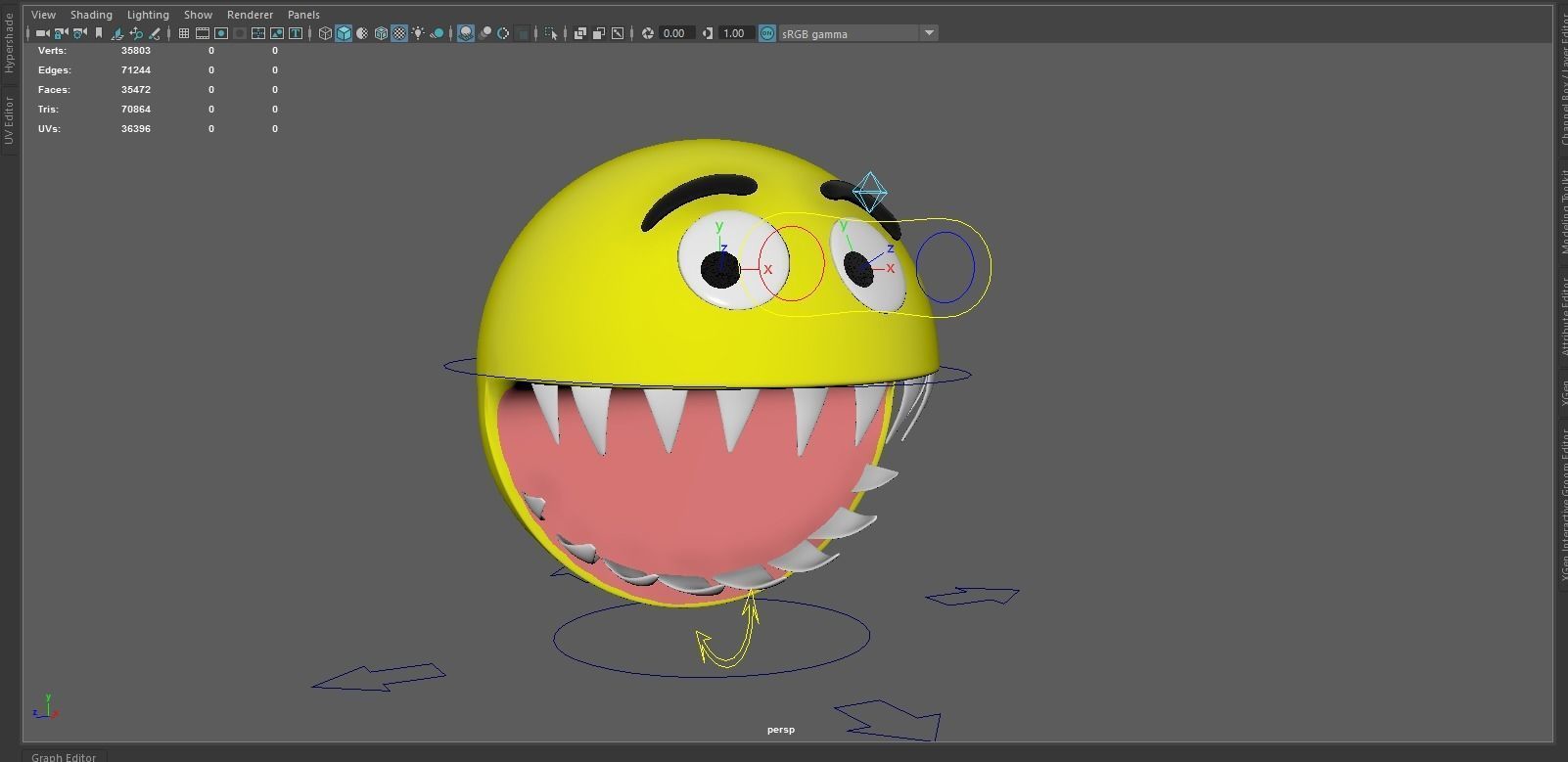The image size is (1568, 762).
Task: Select the cyan diamond head control
Action: [x=869, y=192]
